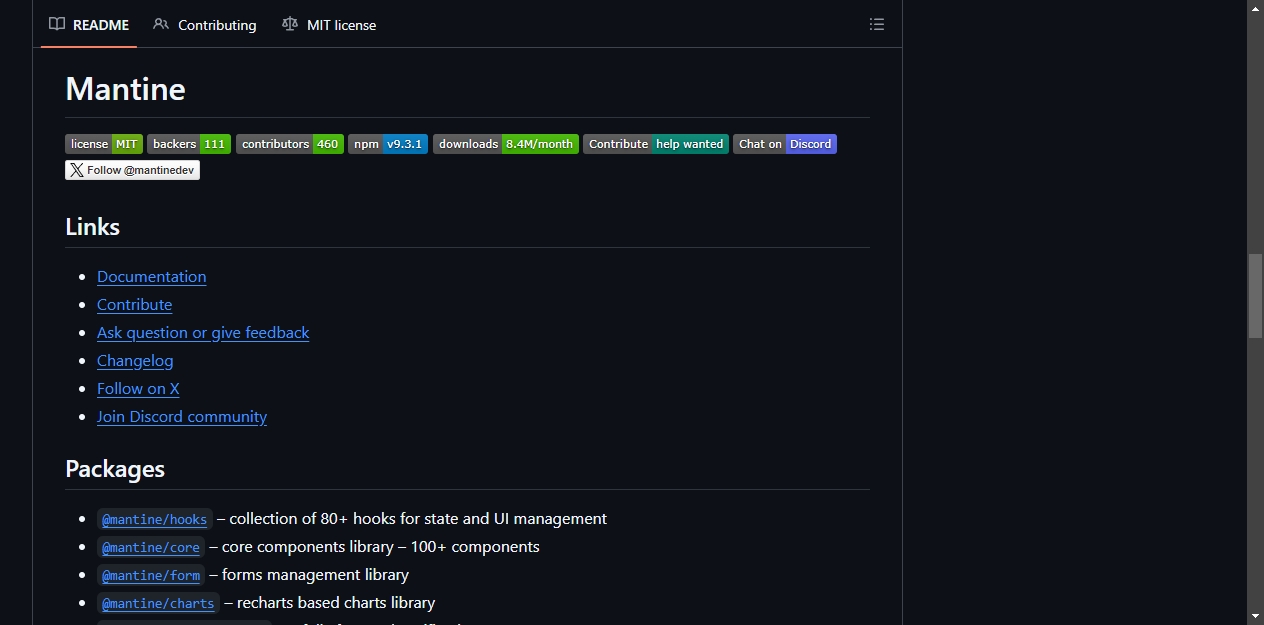The image size is (1264, 625).
Task: Click the people icon beside Contributing
Action: click(161, 25)
